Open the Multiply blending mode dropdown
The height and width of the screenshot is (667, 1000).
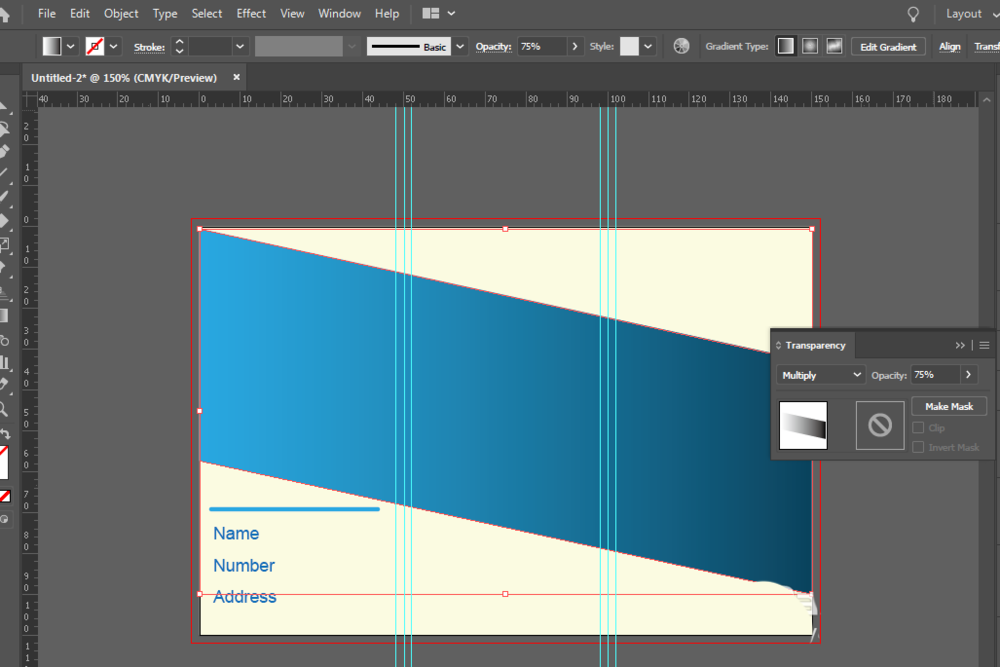[821, 375]
